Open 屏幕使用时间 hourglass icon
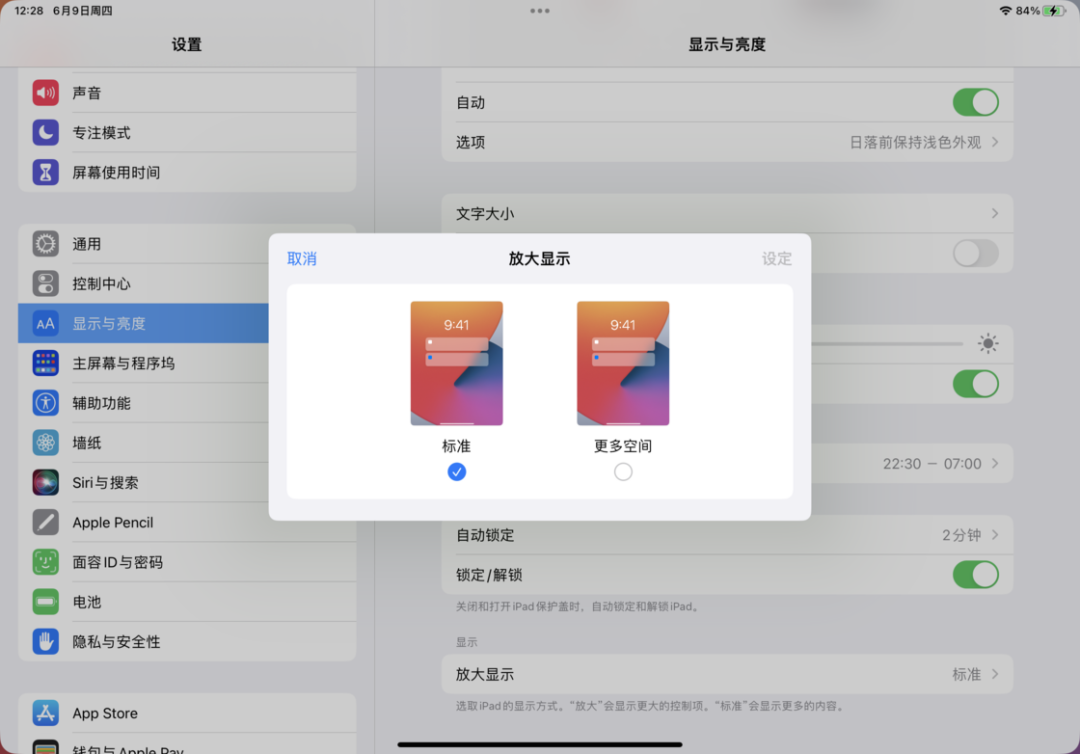Screen dimensions: 1080x754 click(45, 172)
